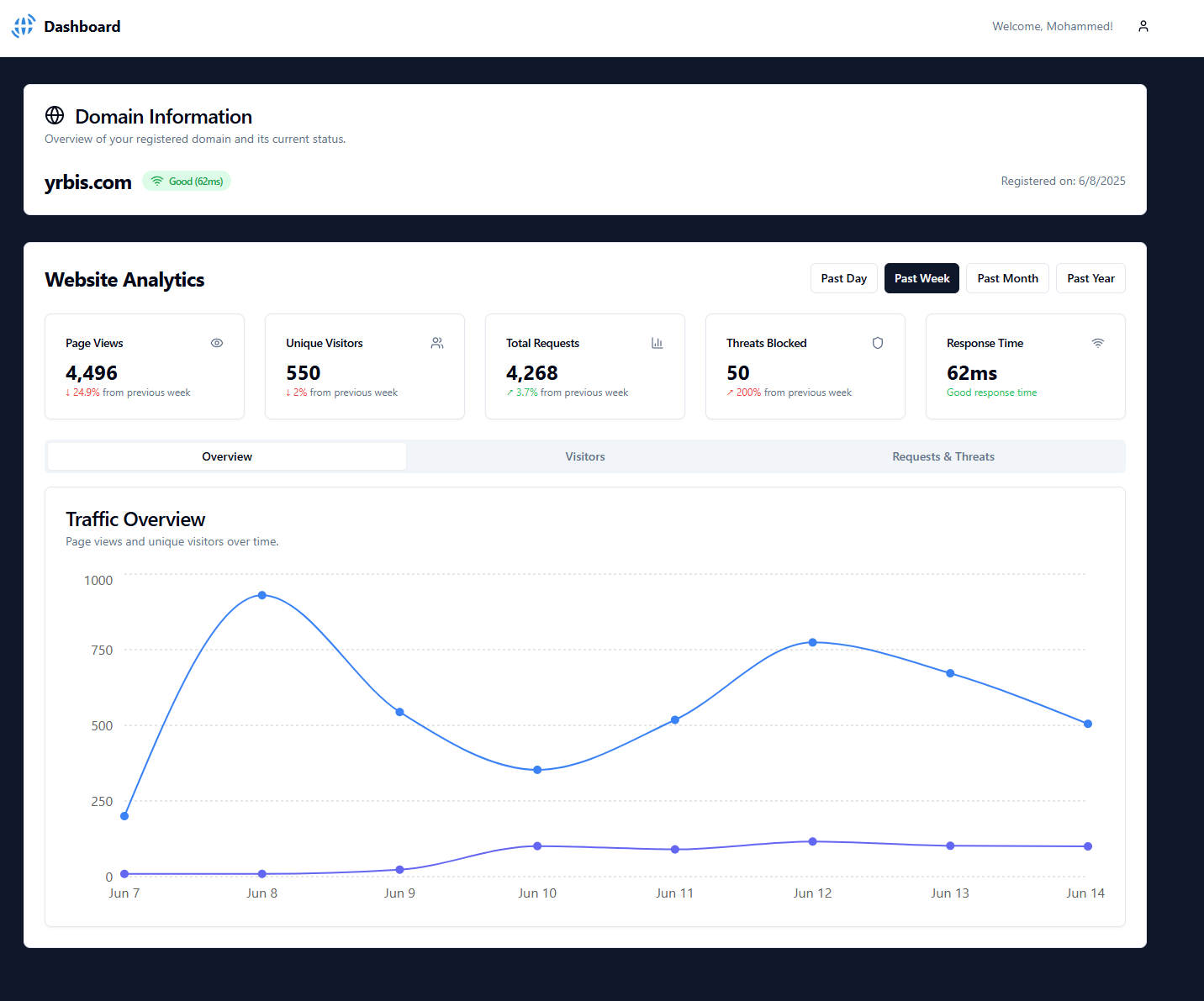Click the eye icon in Page Views card

pos(217,343)
